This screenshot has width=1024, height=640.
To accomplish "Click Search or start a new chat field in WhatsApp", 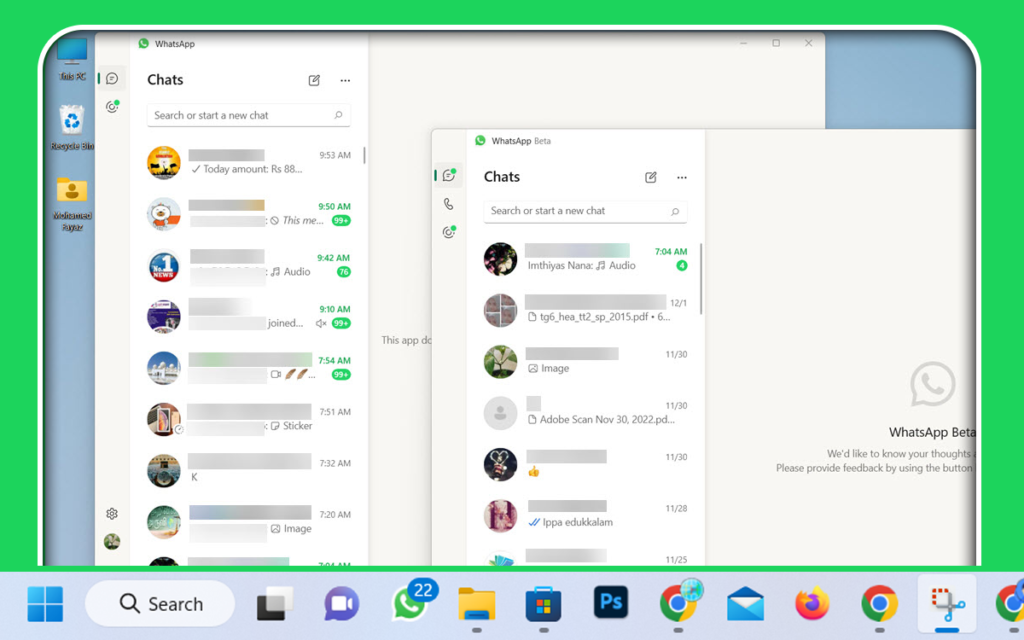I will (249, 115).
